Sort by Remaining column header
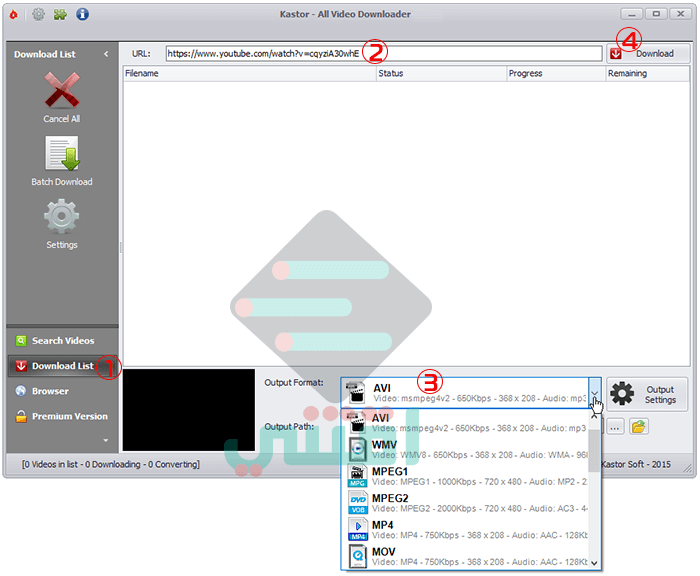 coord(647,73)
